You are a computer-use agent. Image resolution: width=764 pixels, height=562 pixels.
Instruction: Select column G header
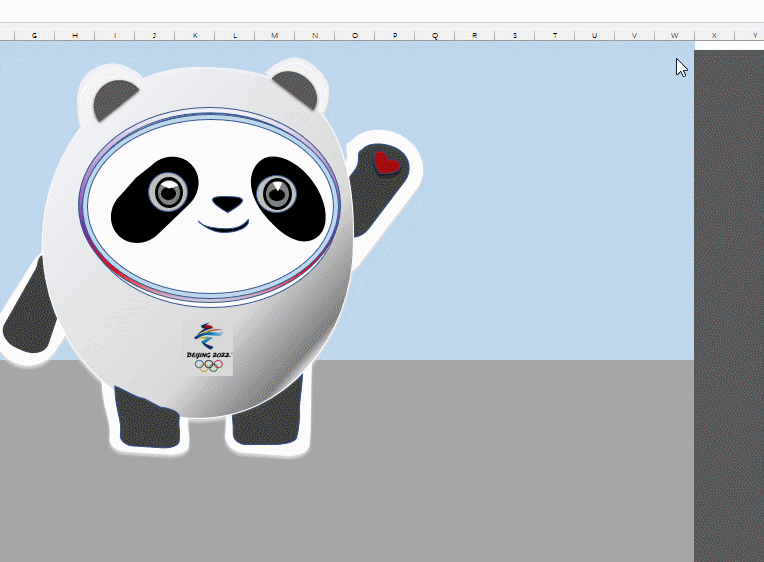click(x=35, y=35)
